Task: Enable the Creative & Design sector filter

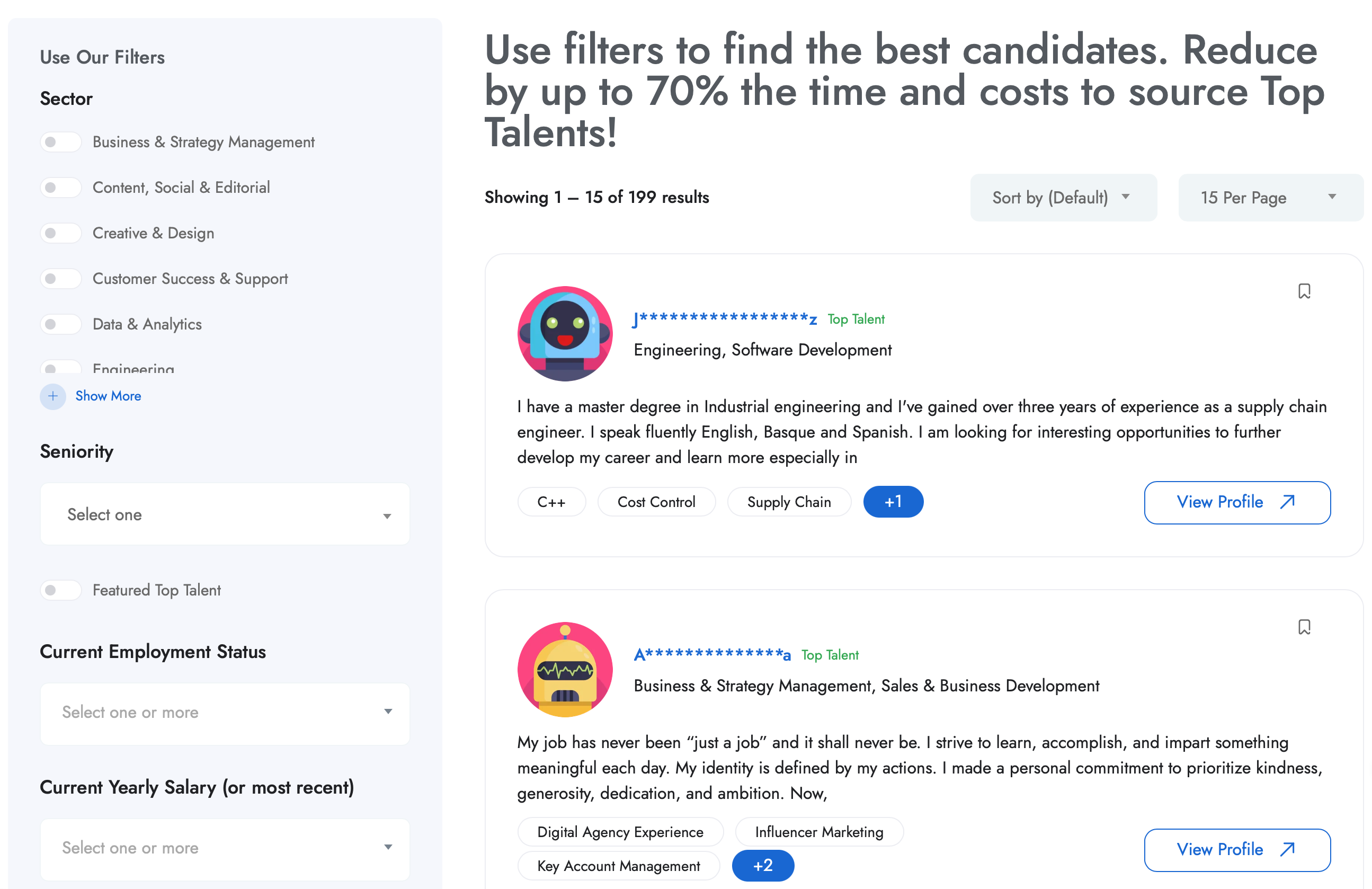Action: click(60, 233)
